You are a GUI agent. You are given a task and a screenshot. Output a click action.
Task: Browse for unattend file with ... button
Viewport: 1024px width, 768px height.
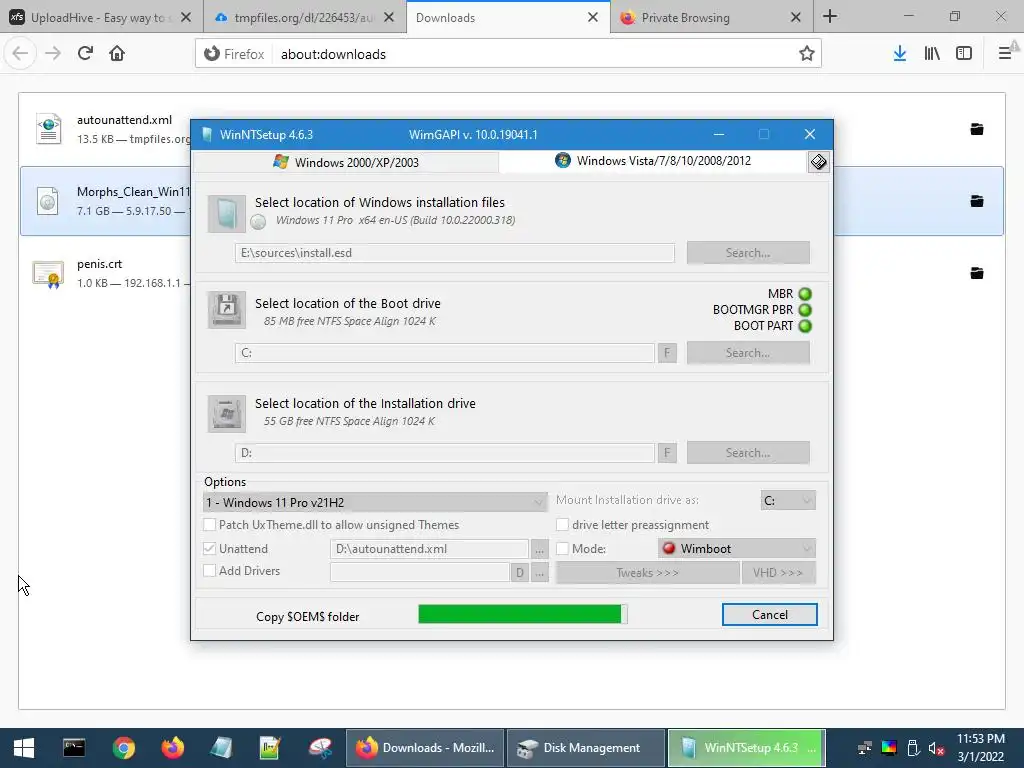point(539,549)
